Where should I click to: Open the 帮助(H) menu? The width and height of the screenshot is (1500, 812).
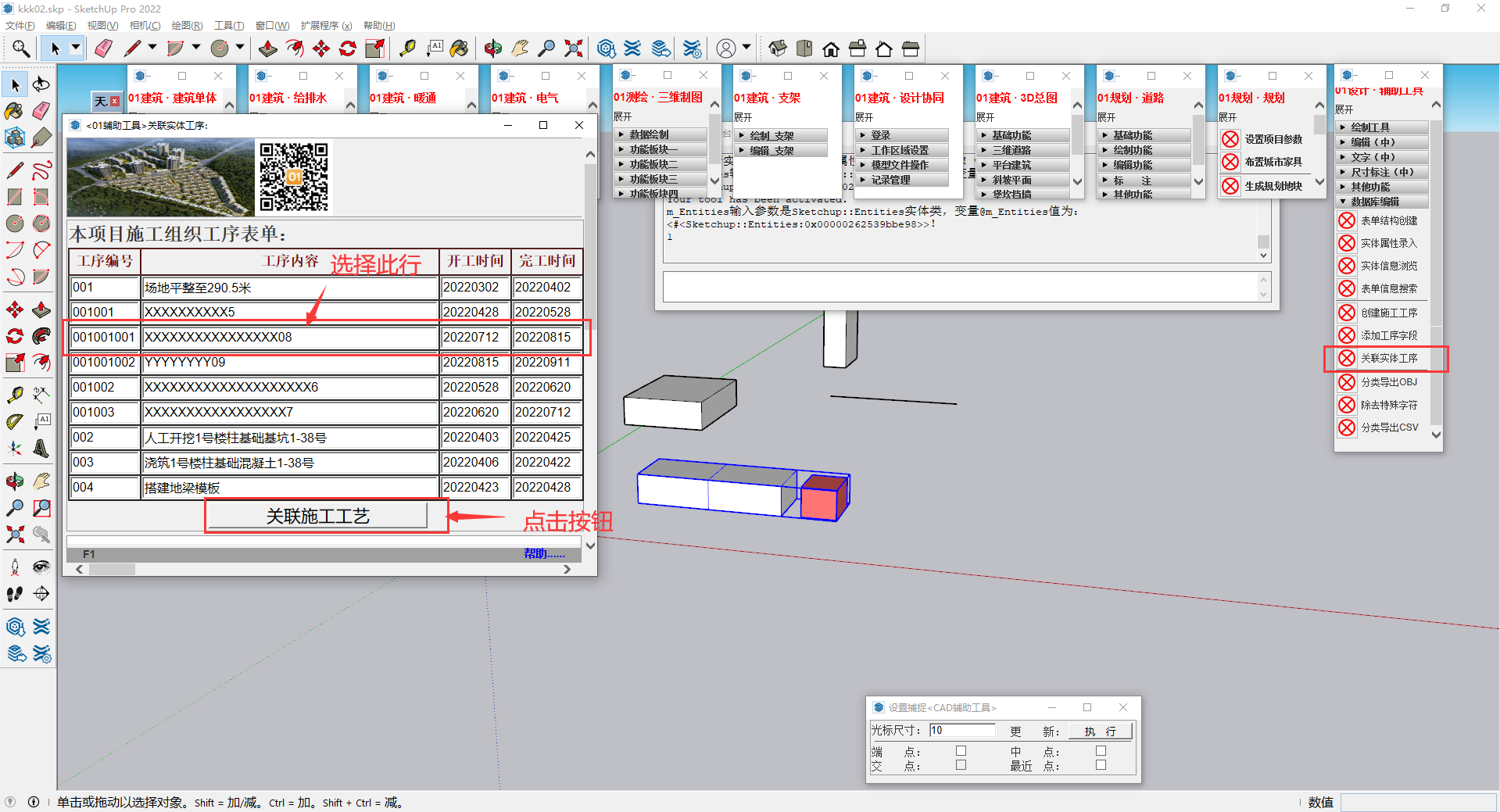tap(379, 26)
